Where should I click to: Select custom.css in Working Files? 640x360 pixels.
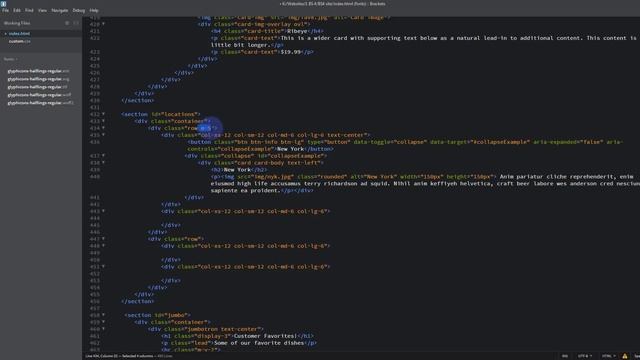tap(20, 41)
